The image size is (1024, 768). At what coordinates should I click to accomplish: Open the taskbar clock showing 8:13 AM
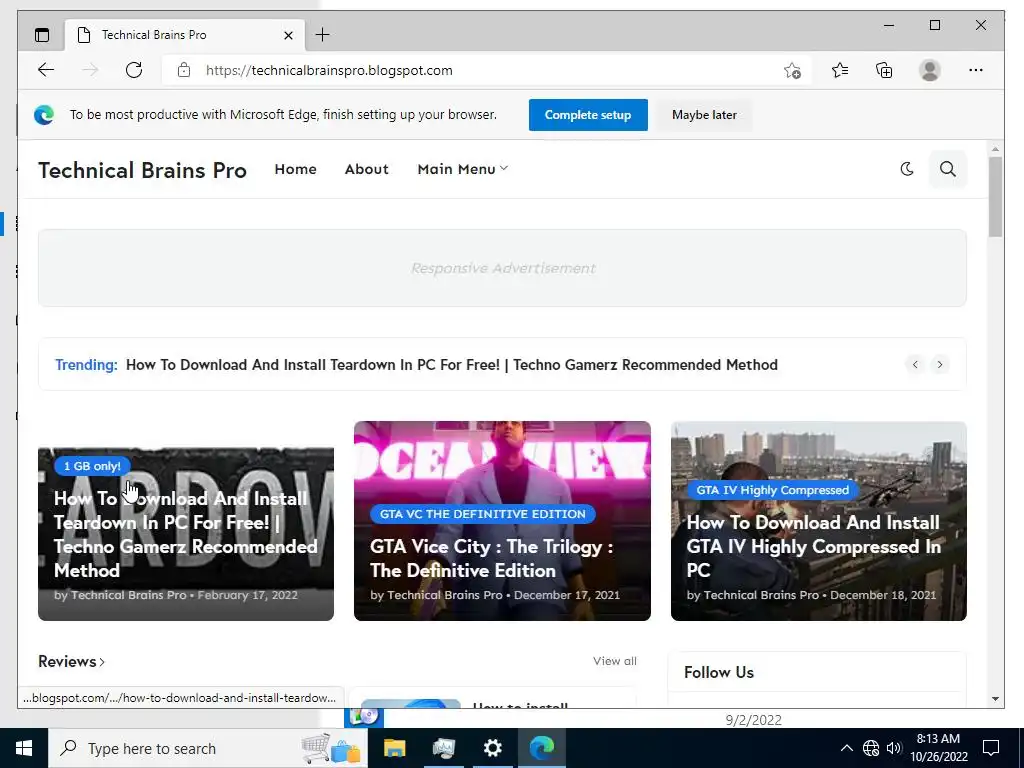pyautogui.click(x=938, y=748)
